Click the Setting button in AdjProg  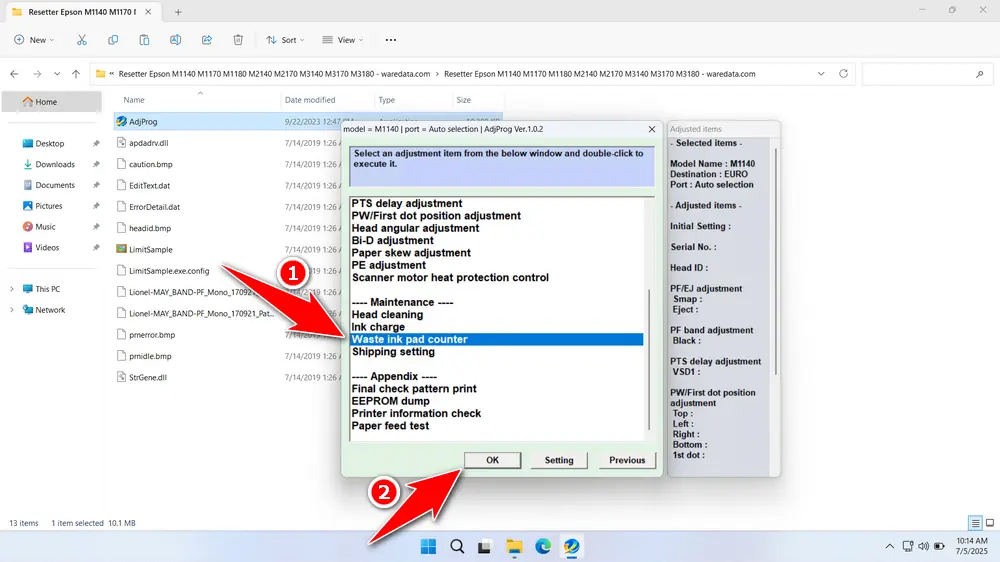point(559,460)
